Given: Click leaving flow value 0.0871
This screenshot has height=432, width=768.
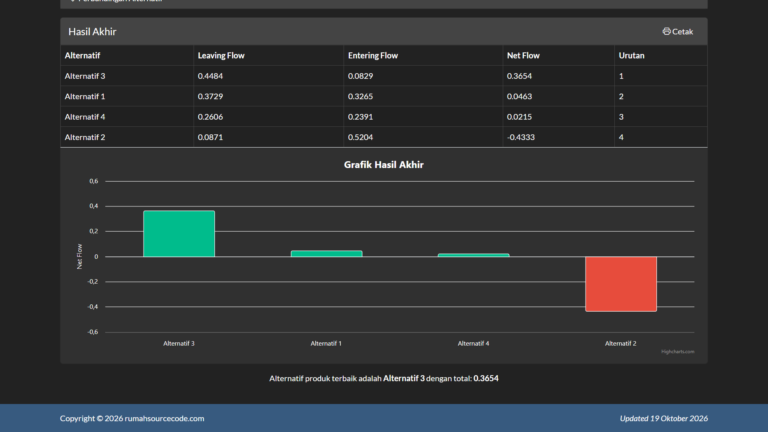Looking at the screenshot, I should [210, 137].
